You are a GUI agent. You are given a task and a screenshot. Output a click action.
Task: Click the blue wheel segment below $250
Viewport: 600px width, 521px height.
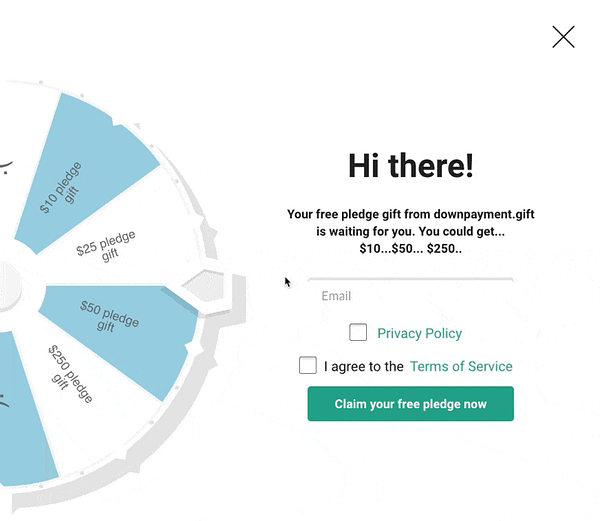pos(18,410)
